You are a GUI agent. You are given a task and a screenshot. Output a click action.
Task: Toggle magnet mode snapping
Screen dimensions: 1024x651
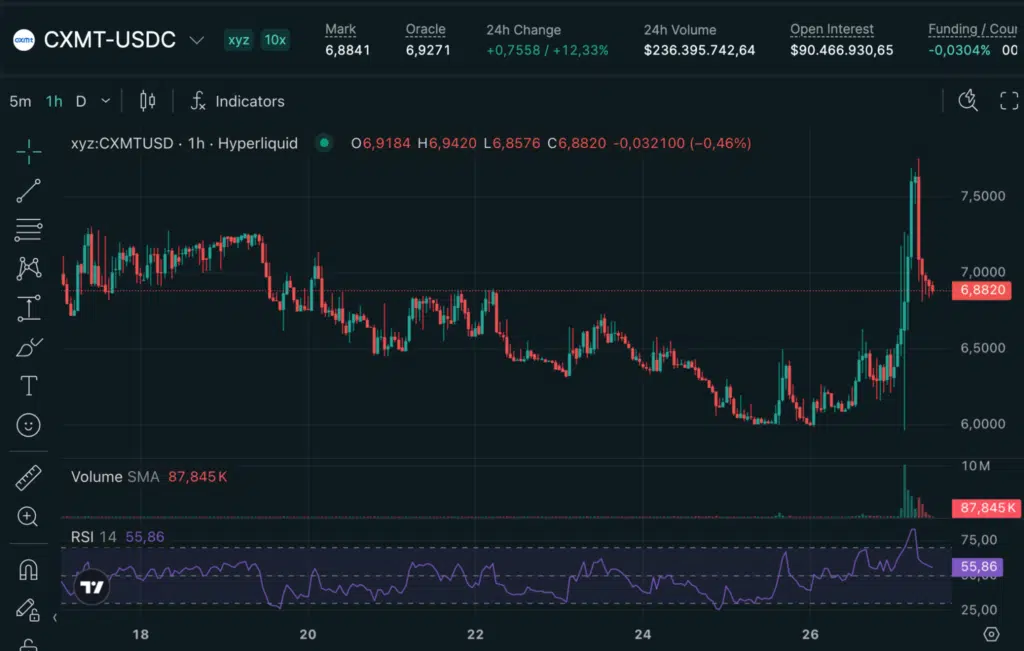[29, 570]
